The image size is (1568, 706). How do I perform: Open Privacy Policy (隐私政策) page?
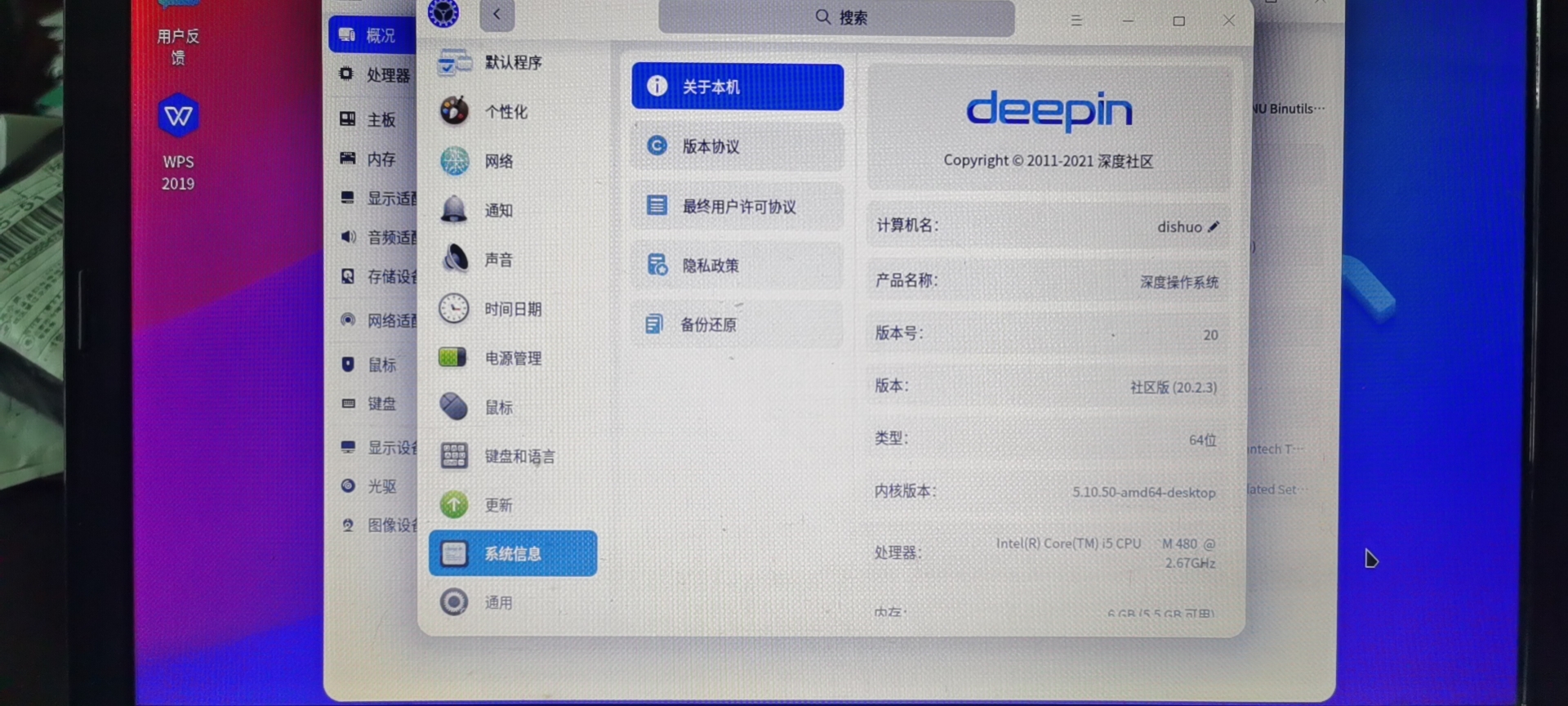(x=737, y=265)
